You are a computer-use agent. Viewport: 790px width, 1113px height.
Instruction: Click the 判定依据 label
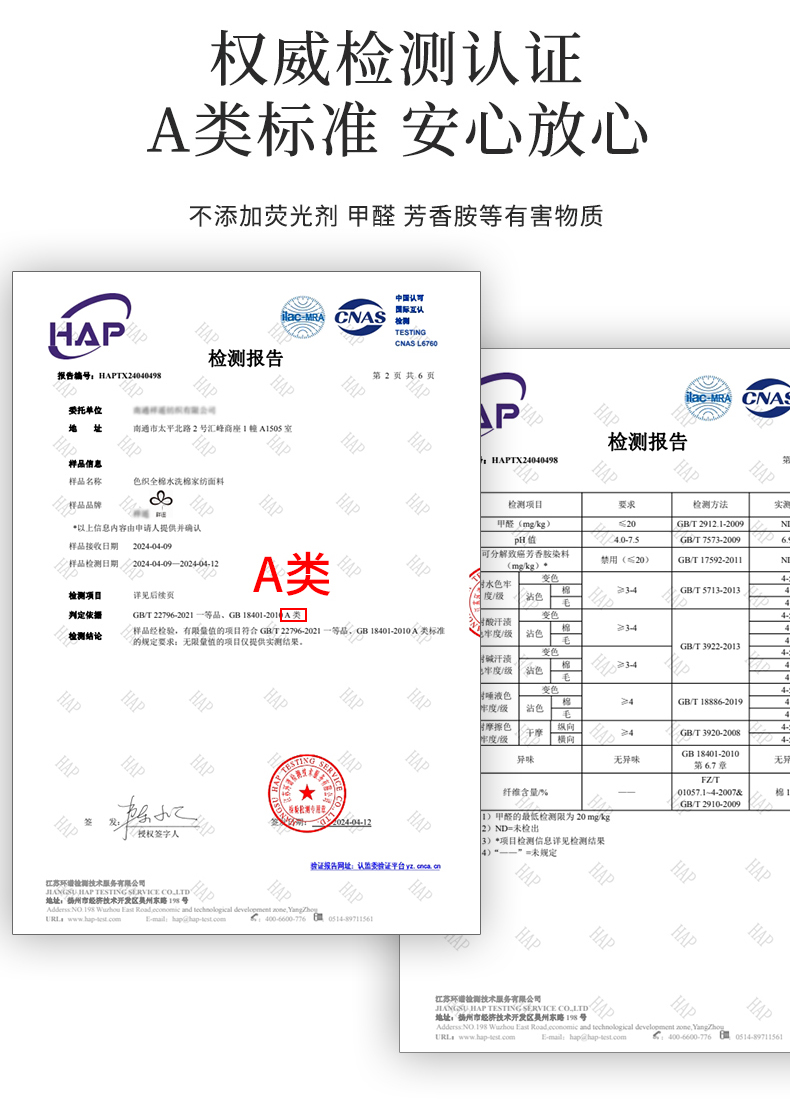point(85,615)
